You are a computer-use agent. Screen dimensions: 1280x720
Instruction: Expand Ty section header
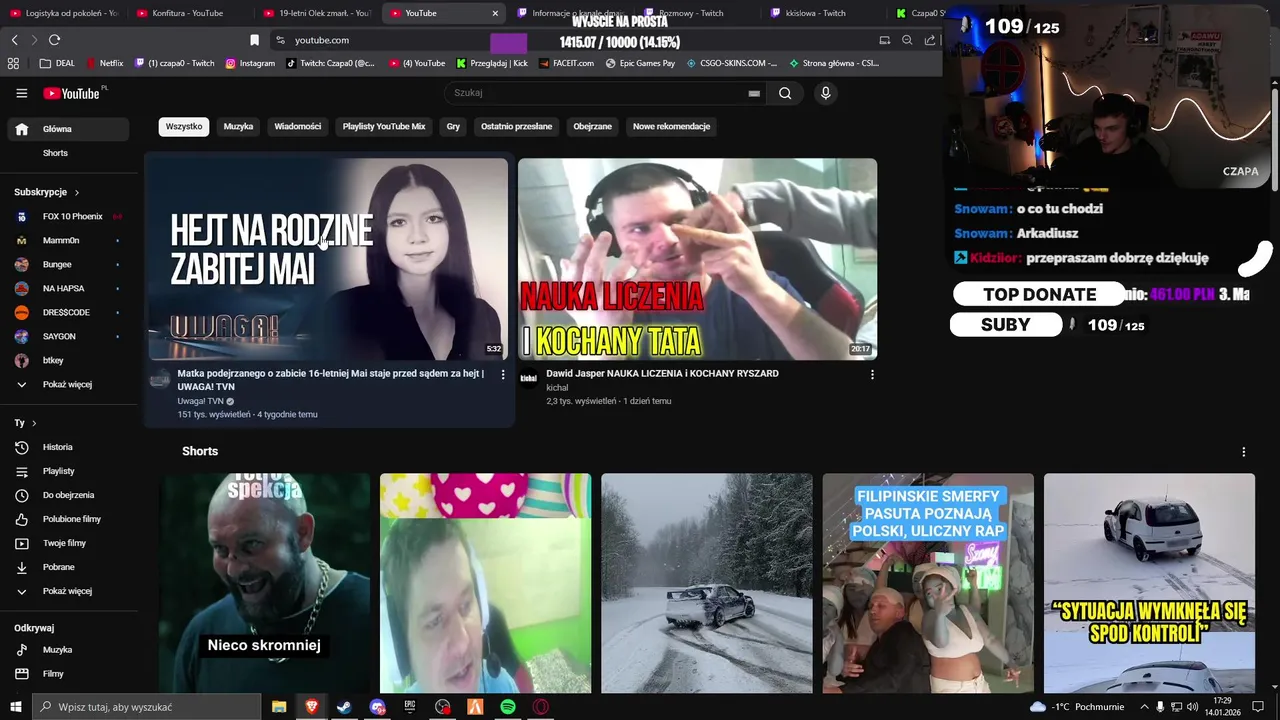25,423
